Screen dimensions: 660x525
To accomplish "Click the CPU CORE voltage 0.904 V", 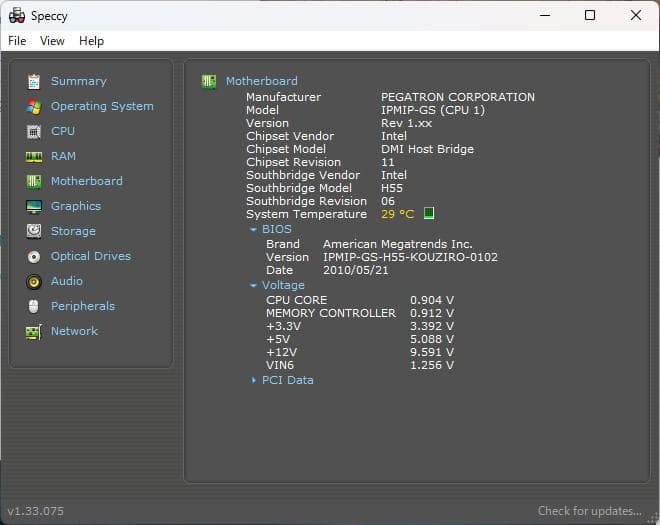I will click(x=432, y=300).
